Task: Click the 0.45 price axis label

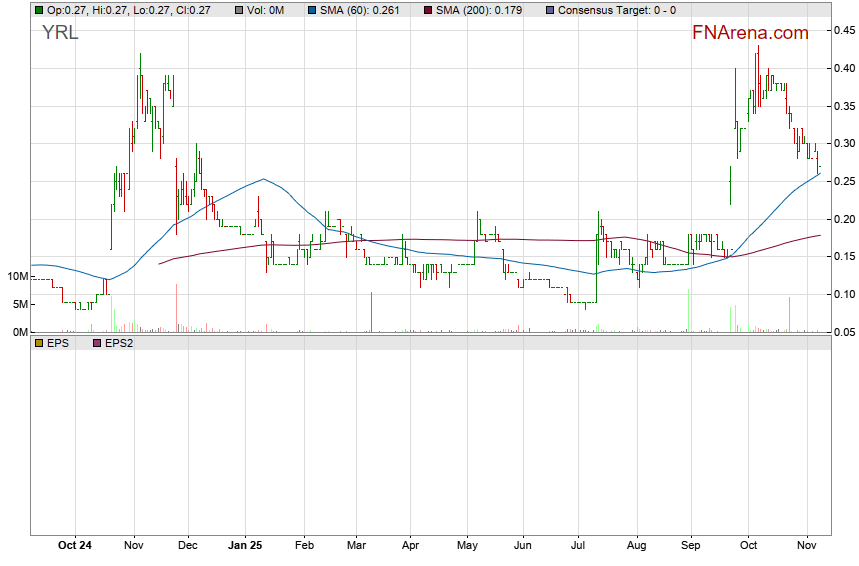Action: tap(843, 31)
